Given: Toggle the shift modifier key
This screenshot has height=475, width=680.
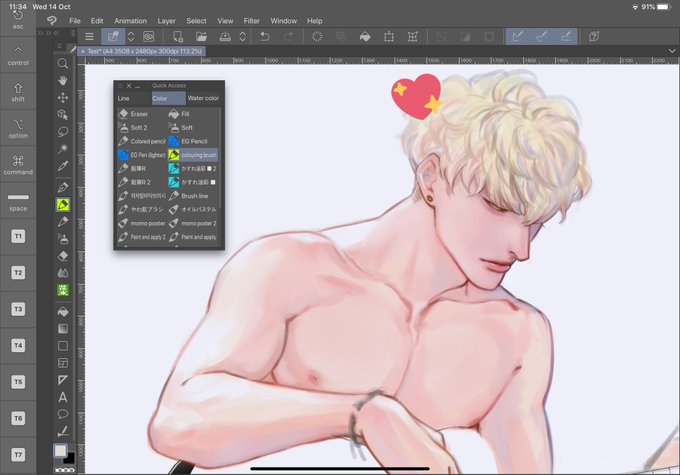Looking at the screenshot, I should [18, 92].
